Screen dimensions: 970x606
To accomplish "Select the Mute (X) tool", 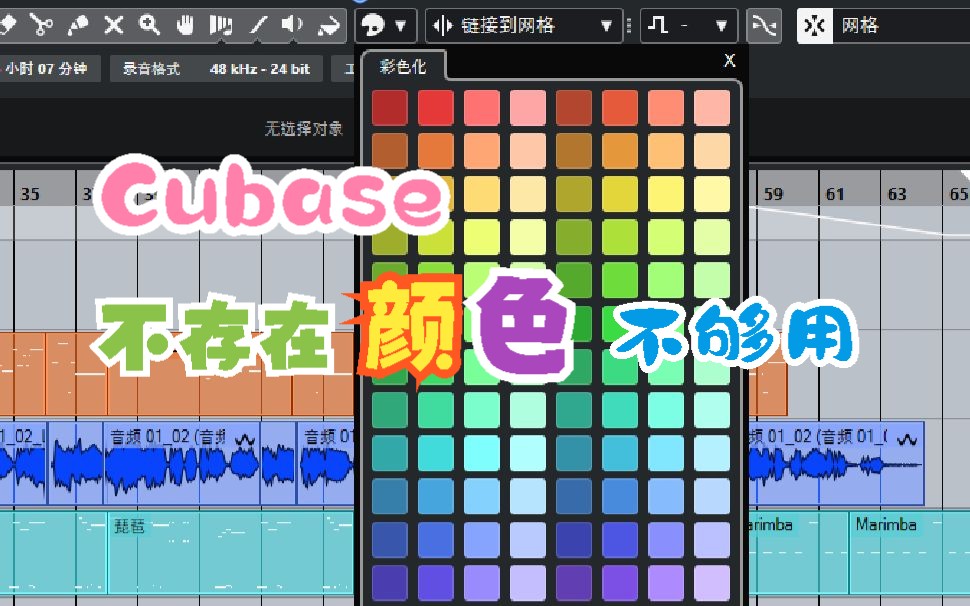I will coord(112,26).
